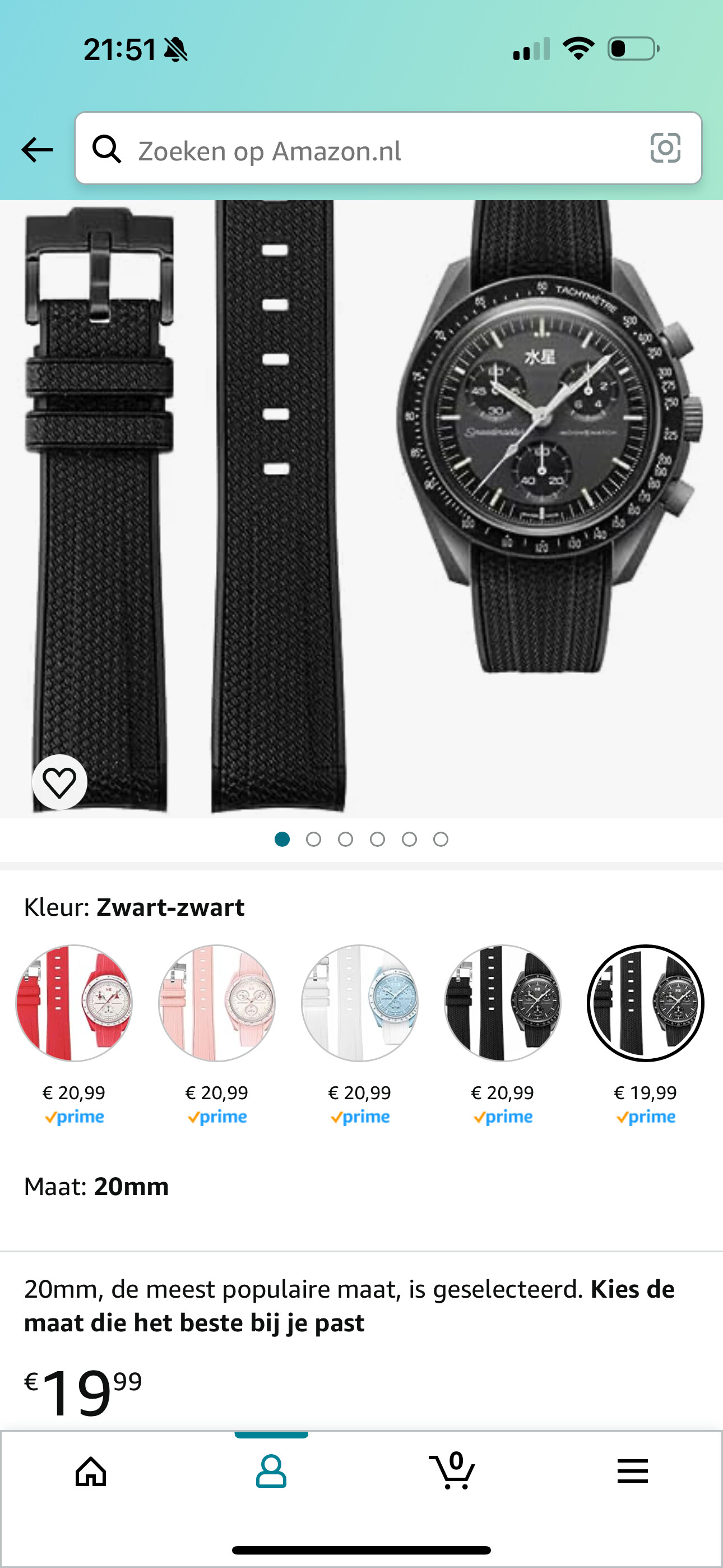
Task: Add item to wishlist heart icon
Action: [59, 782]
